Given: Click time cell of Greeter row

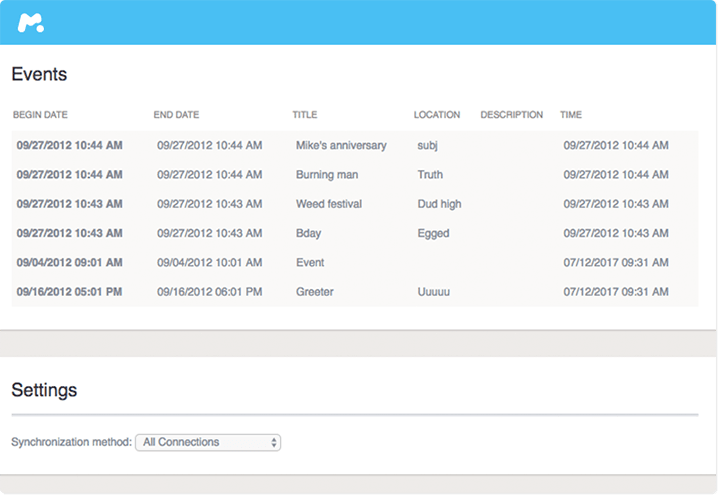Looking at the screenshot, I should pos(616,292).
